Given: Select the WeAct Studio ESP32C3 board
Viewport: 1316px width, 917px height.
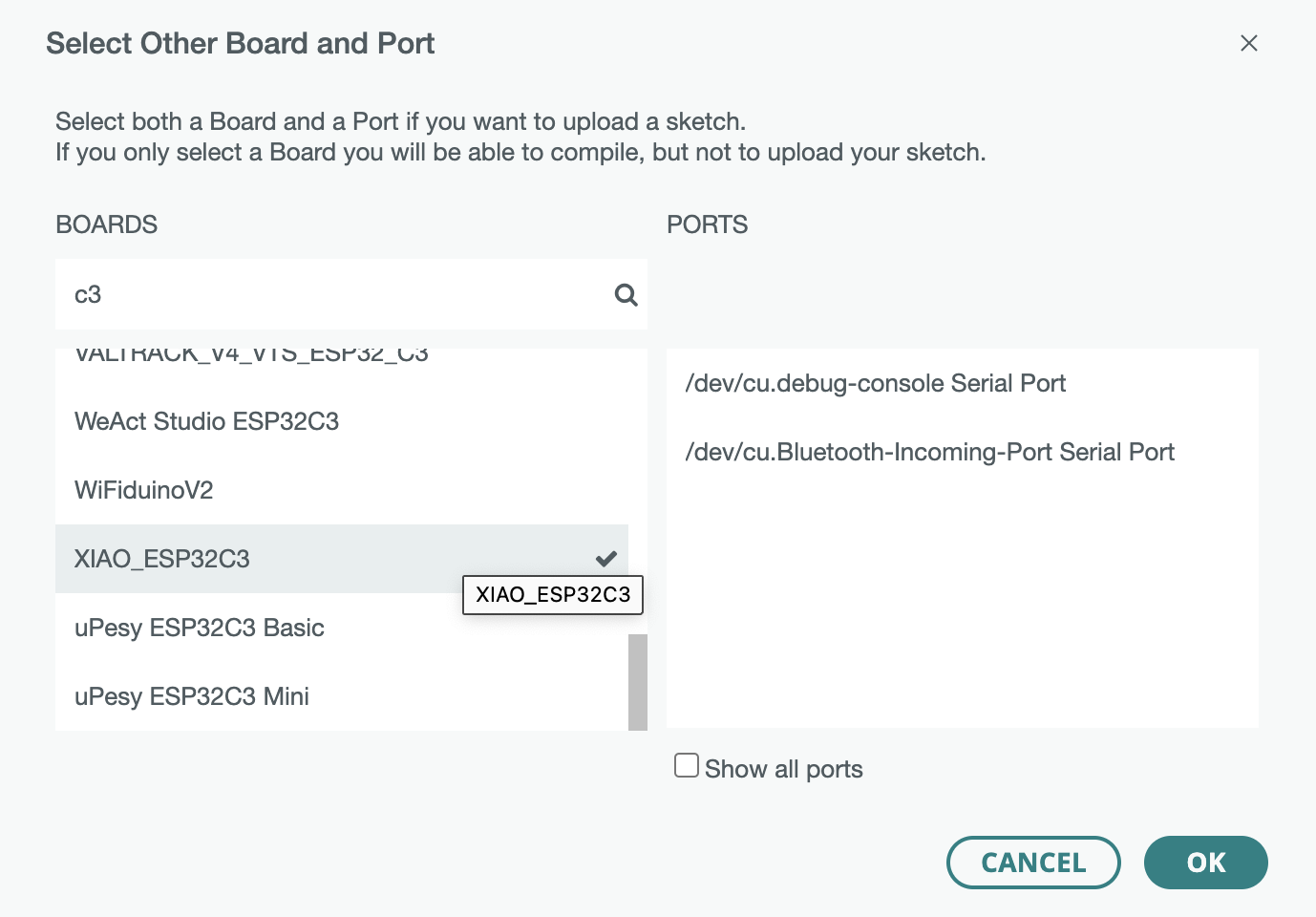Looking at the screenshot, I should point(207,421).
